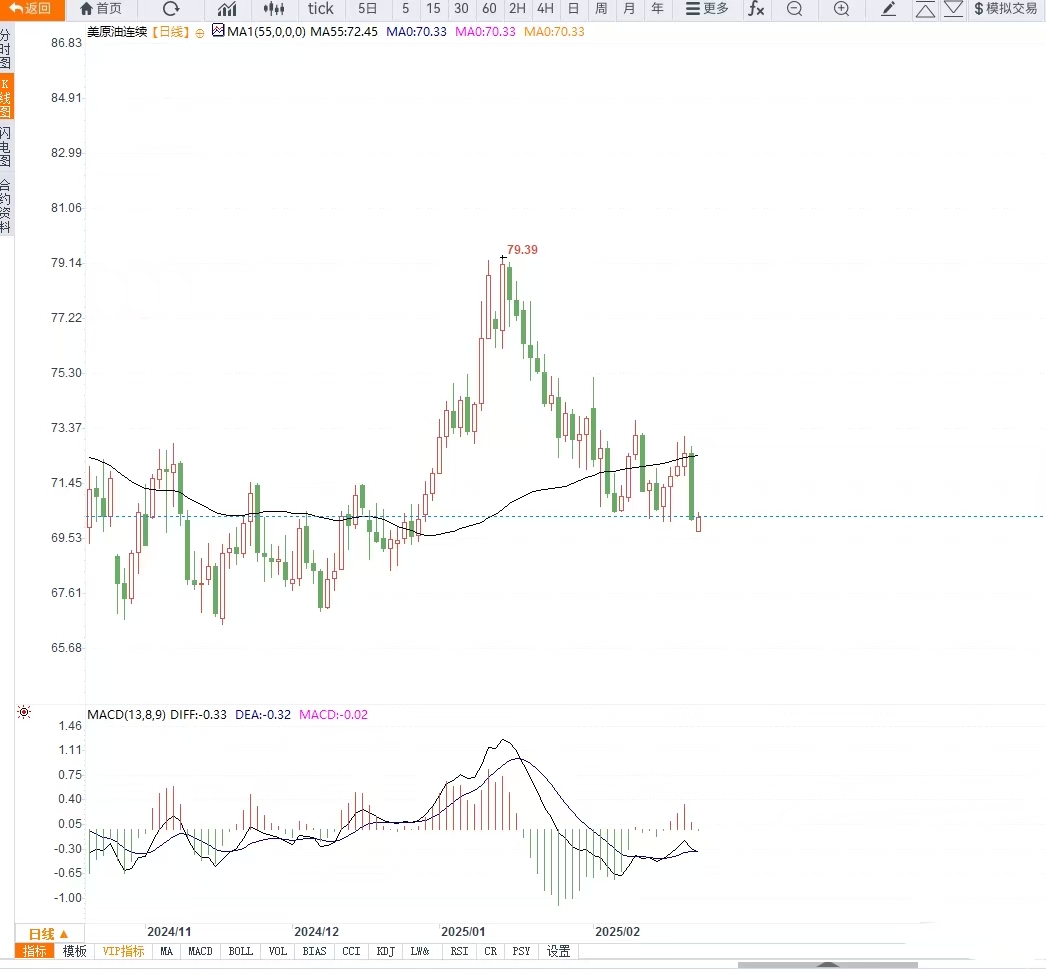Toggle the MA1 indicator icon in the chart header
The width and height of the screenshot is (1046, 969).
click(218, 30)
